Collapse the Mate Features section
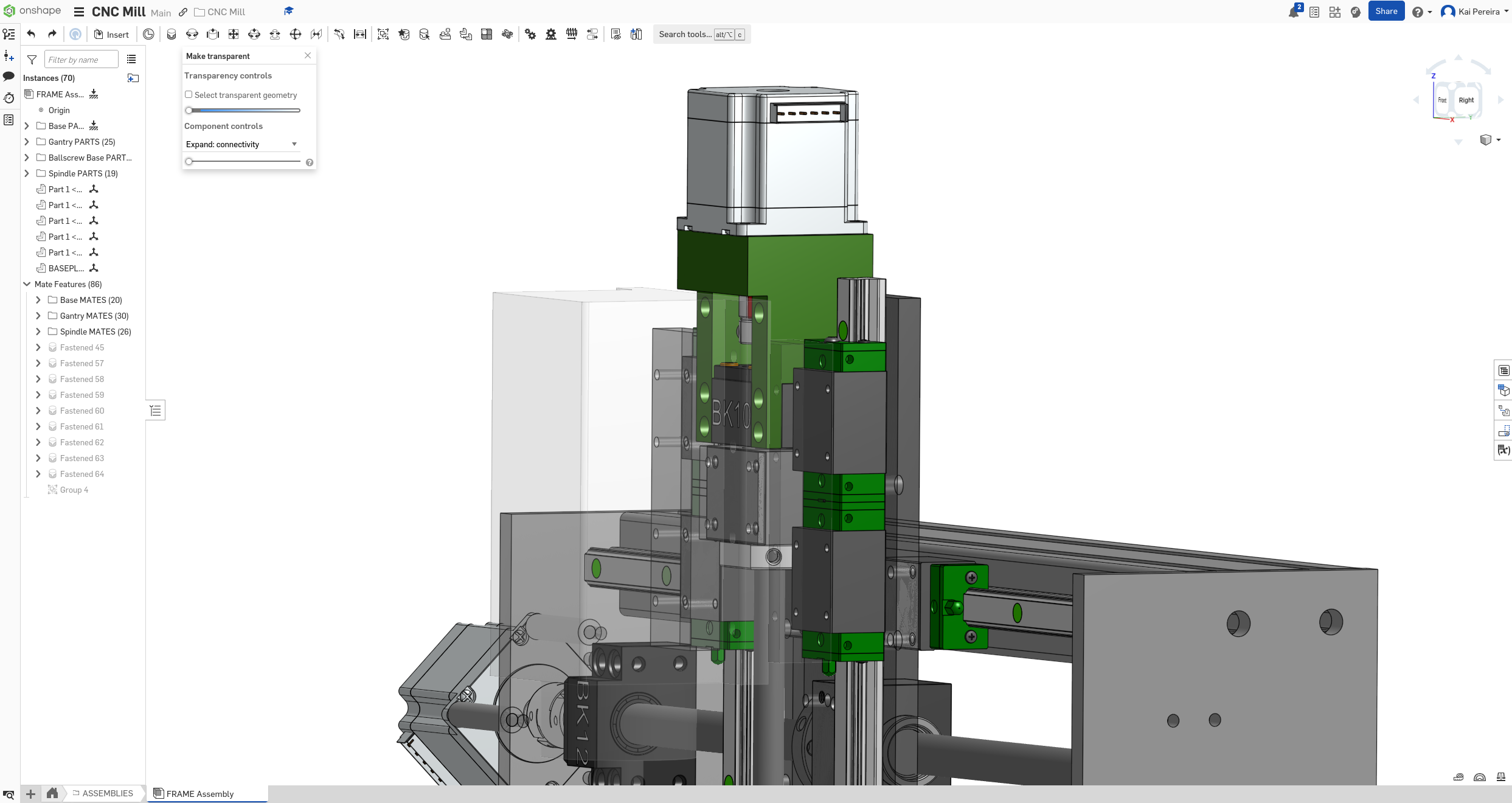 (x=27, y=284)
